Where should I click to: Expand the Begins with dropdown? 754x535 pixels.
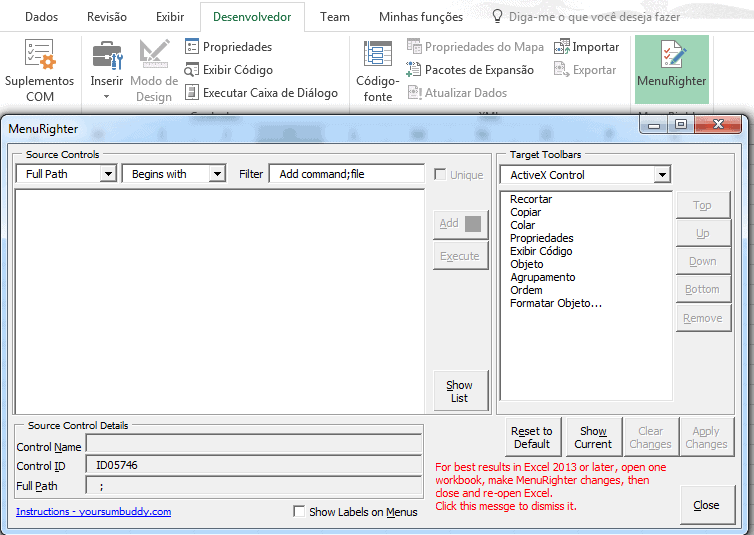216,174
